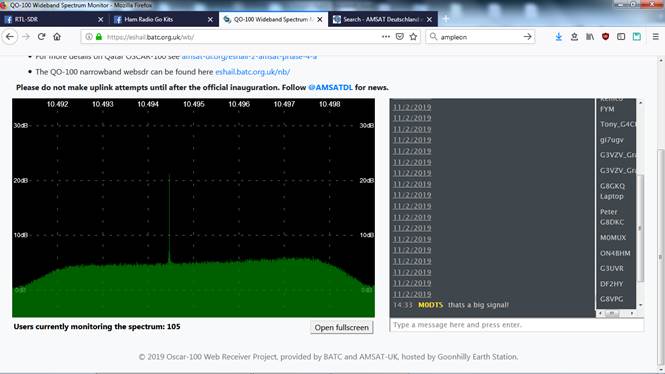This screenshot has width=665, height=374.
Task: Go to the Firefox home page icon
Action: 57,37
